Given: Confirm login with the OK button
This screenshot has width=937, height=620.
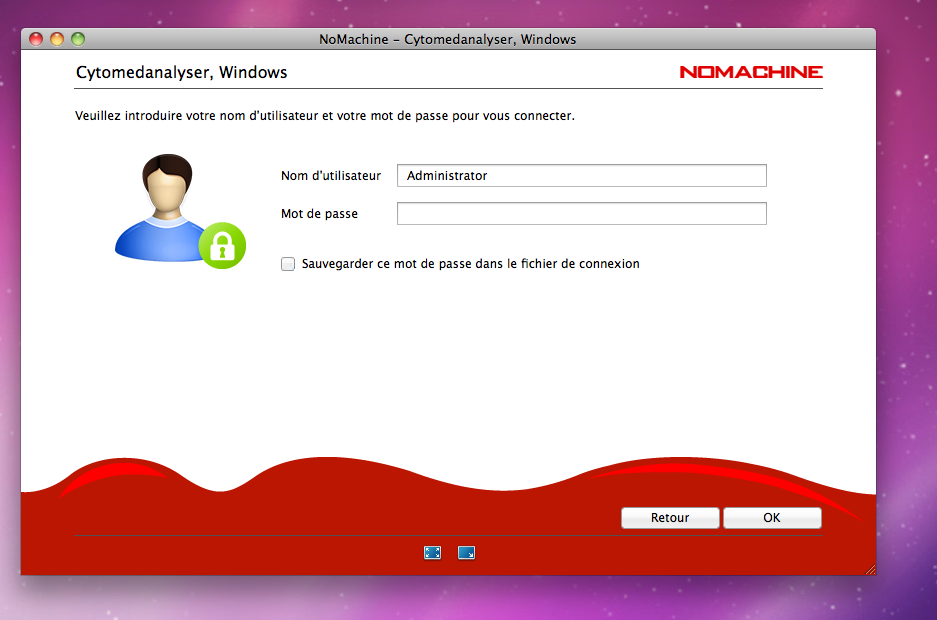Looking at the screenshot, I should tap(772, 518).
